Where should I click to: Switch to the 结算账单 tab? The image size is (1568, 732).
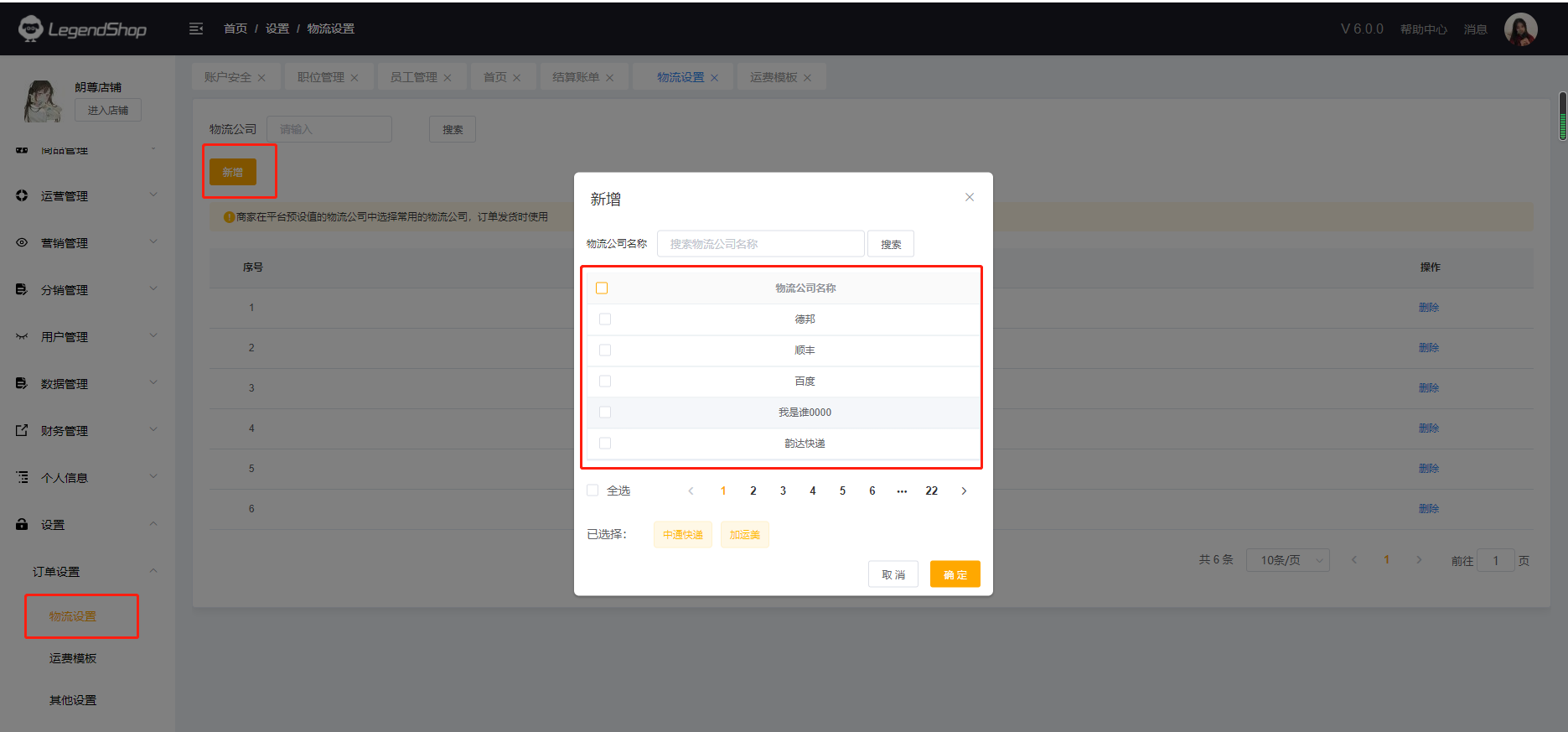pos(575,77)
